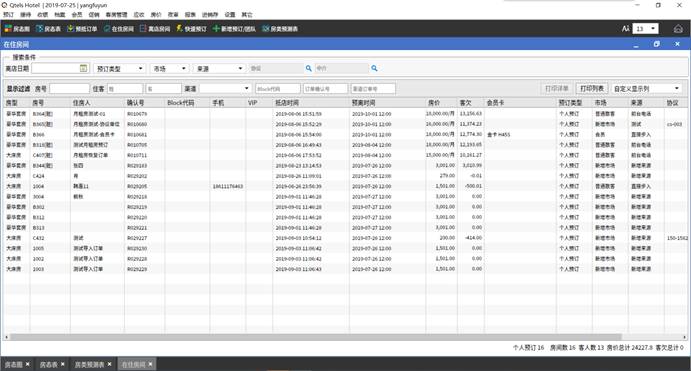Click the home icon in top toolbar

(678, 29)
